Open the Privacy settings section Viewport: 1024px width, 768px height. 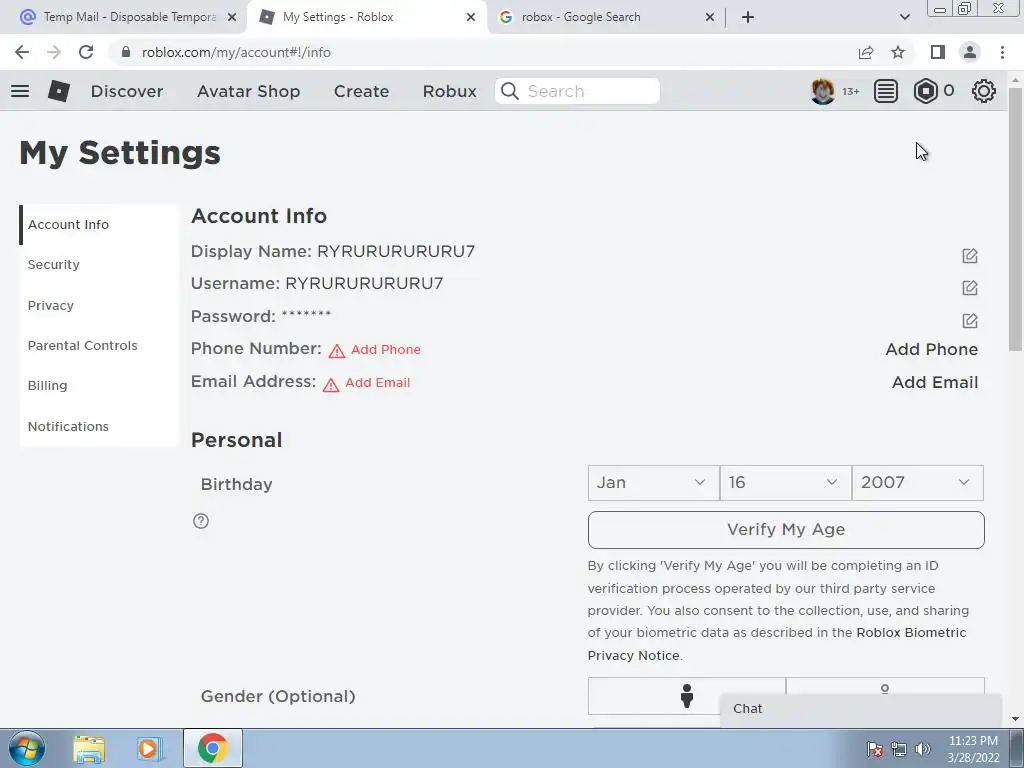tap(50, 305)
